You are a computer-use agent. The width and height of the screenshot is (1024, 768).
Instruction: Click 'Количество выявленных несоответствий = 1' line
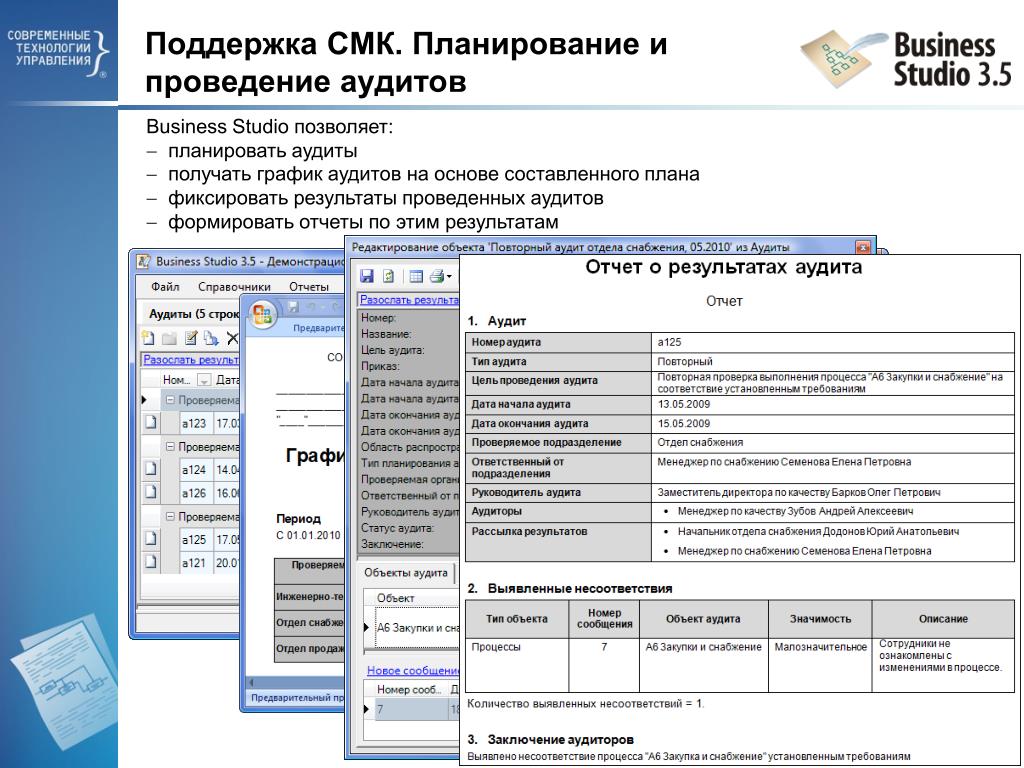point(586,703)
